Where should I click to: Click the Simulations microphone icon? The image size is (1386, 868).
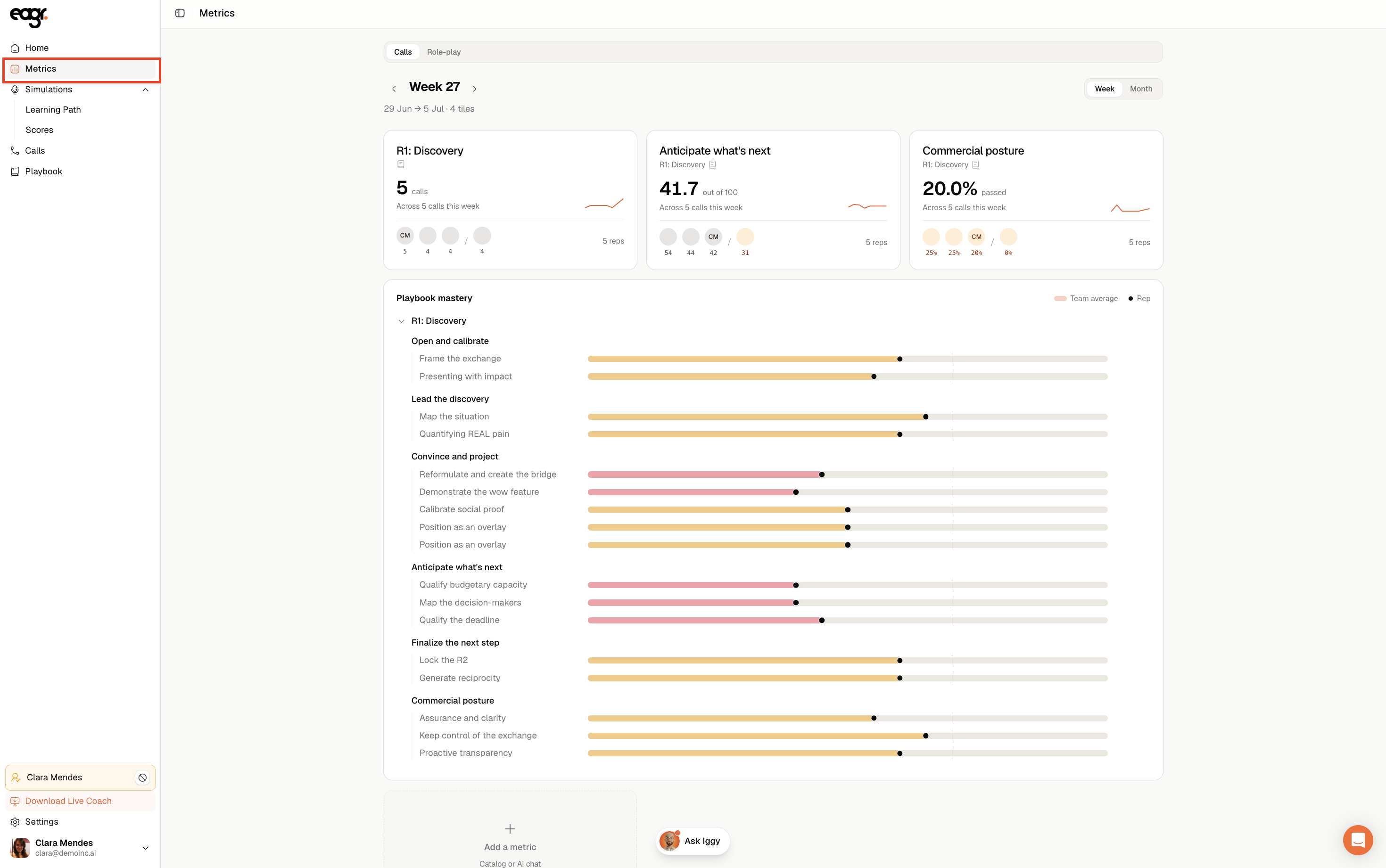tap(15, 90)
